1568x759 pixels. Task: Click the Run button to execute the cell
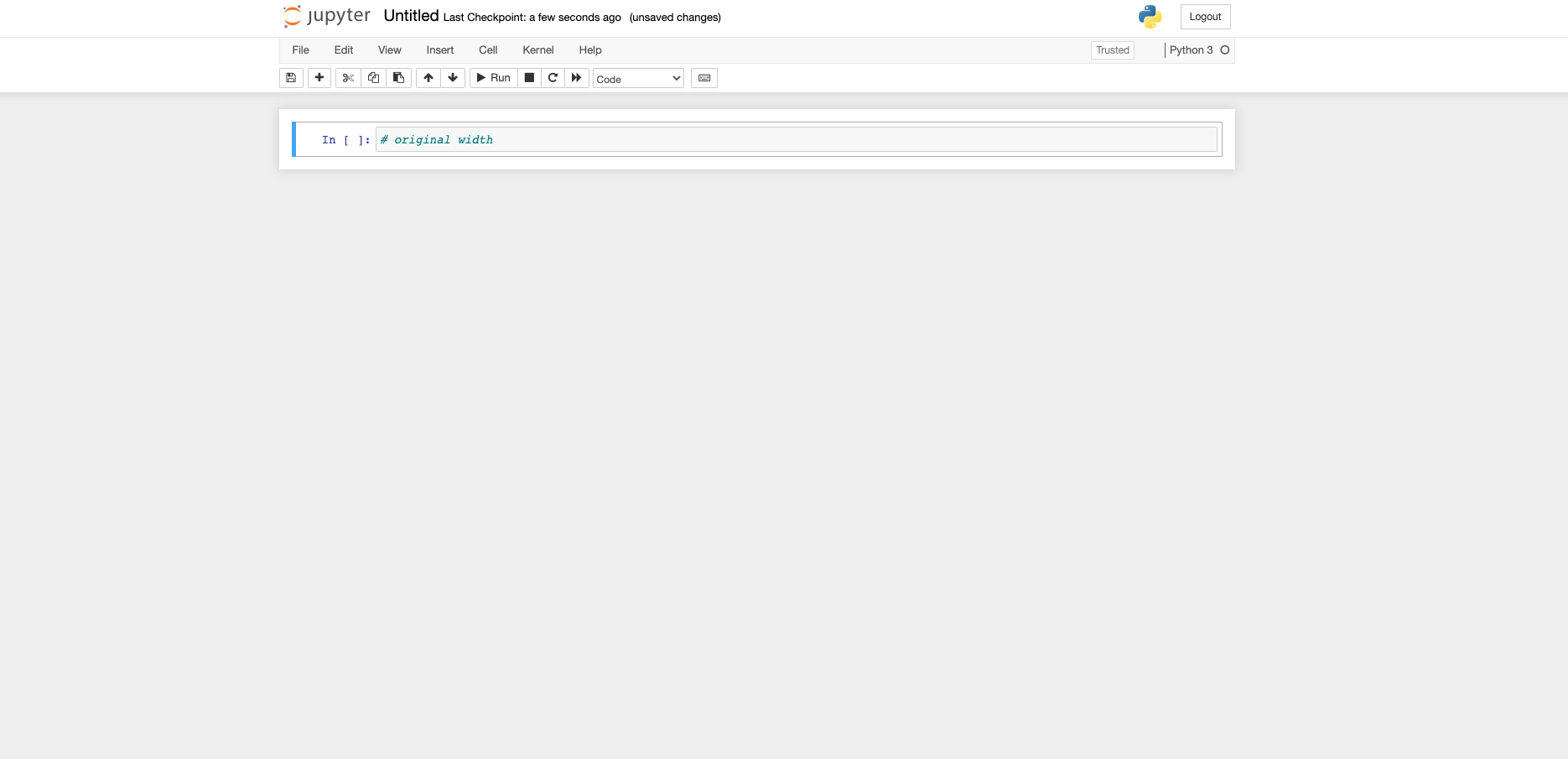494,77
